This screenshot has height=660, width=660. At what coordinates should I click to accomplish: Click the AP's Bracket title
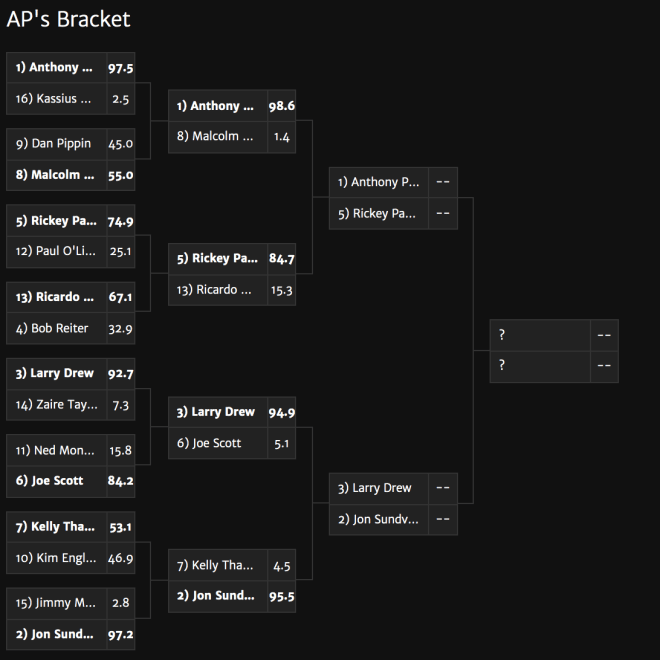(x=68, y=19)
